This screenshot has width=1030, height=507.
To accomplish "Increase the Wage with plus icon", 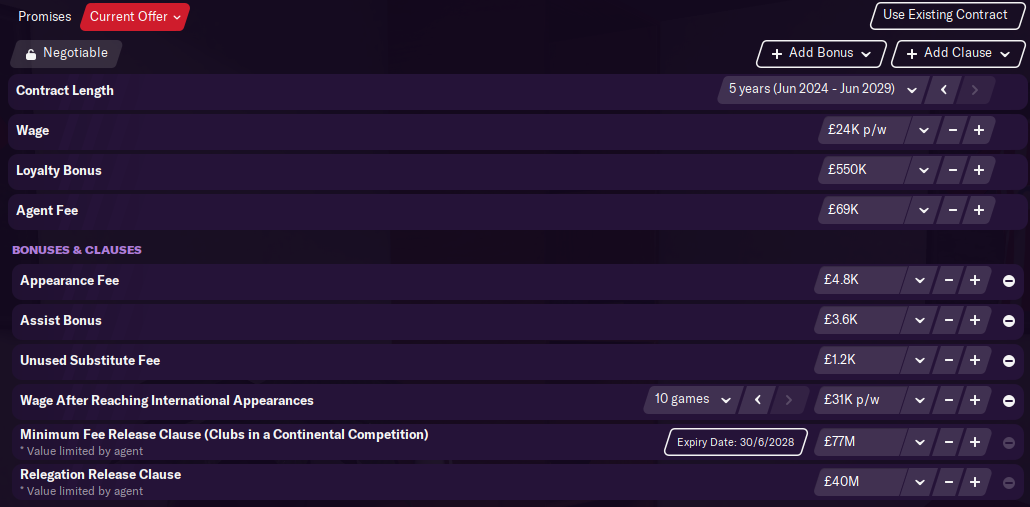I will (x=979, y=130).
